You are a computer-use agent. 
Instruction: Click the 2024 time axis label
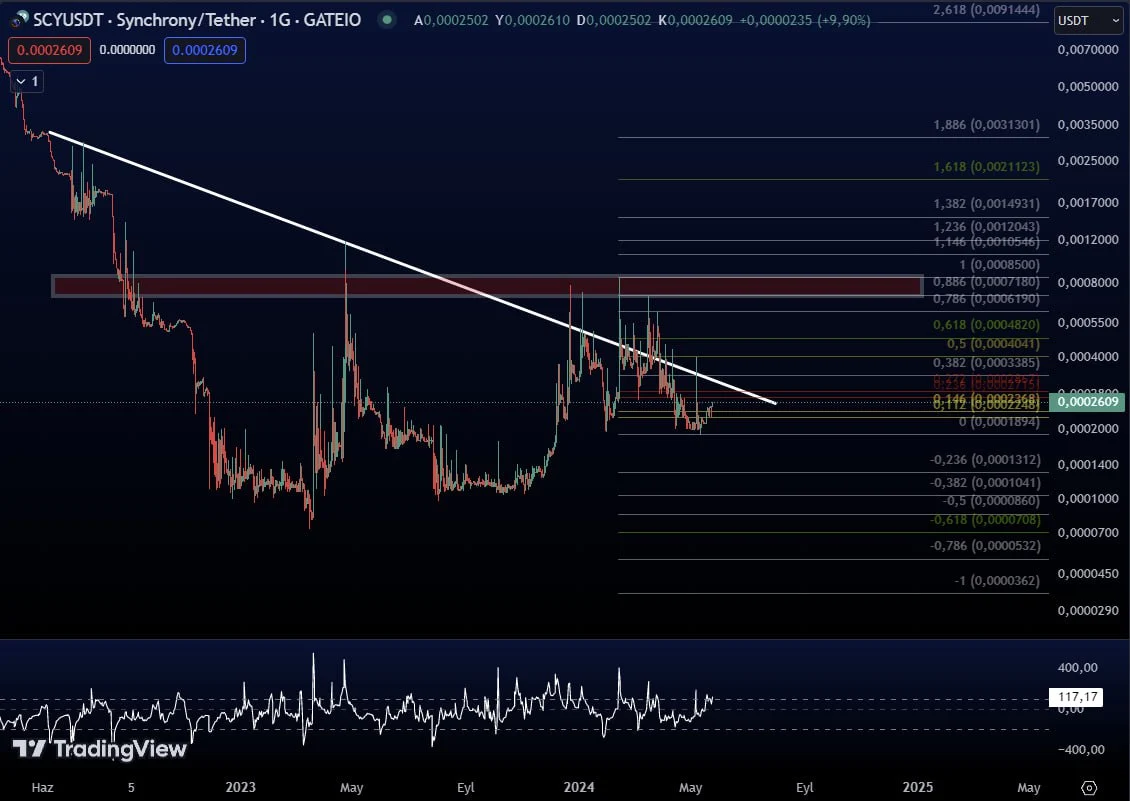[579, 787]
